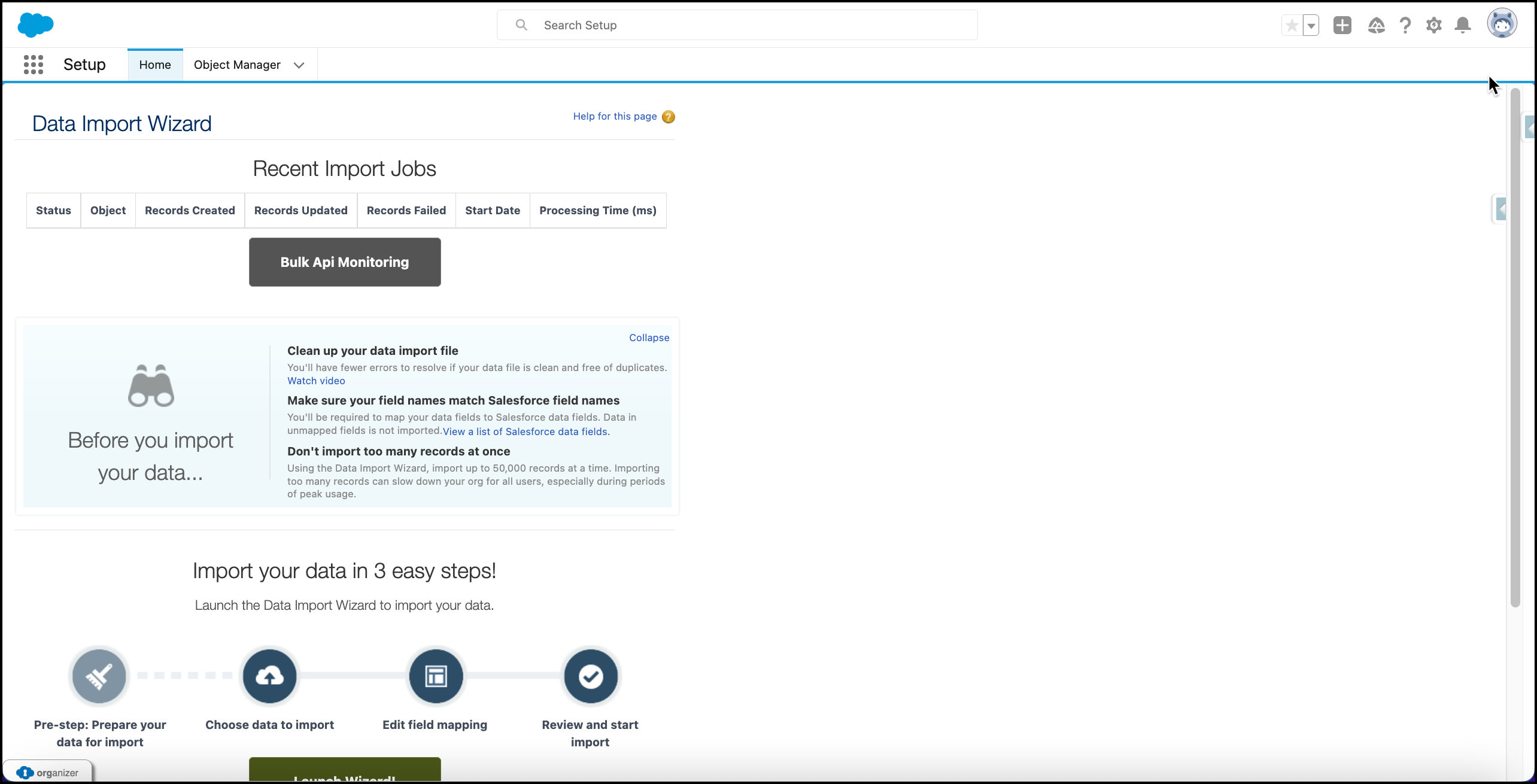Expand the lower right side panel handle

pos(1500,209)
